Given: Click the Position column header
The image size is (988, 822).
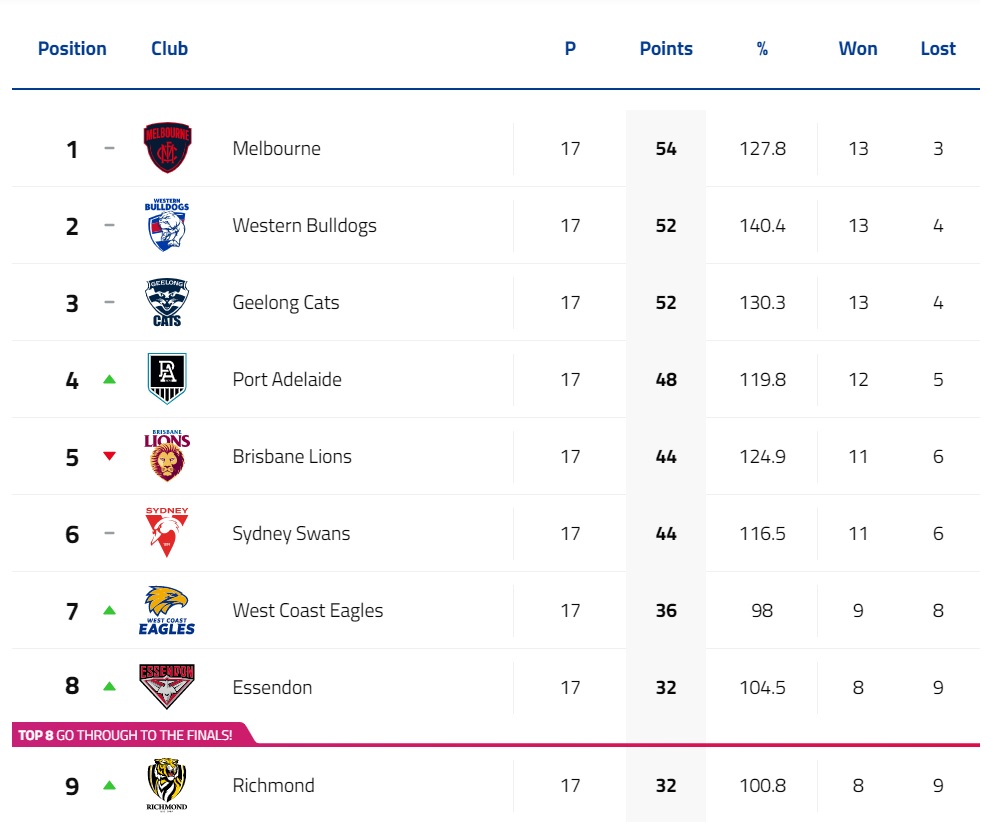Looking at the screenshot, I should click(72, 49).
